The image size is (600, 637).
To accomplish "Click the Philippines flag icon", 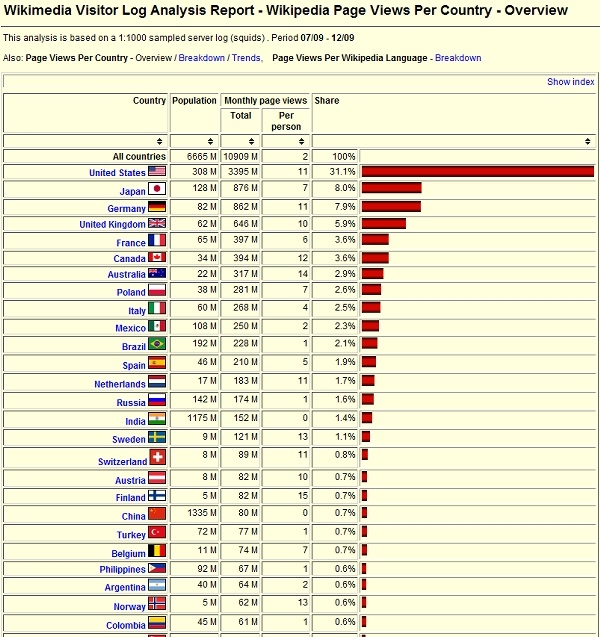I will tap(157, 568).
